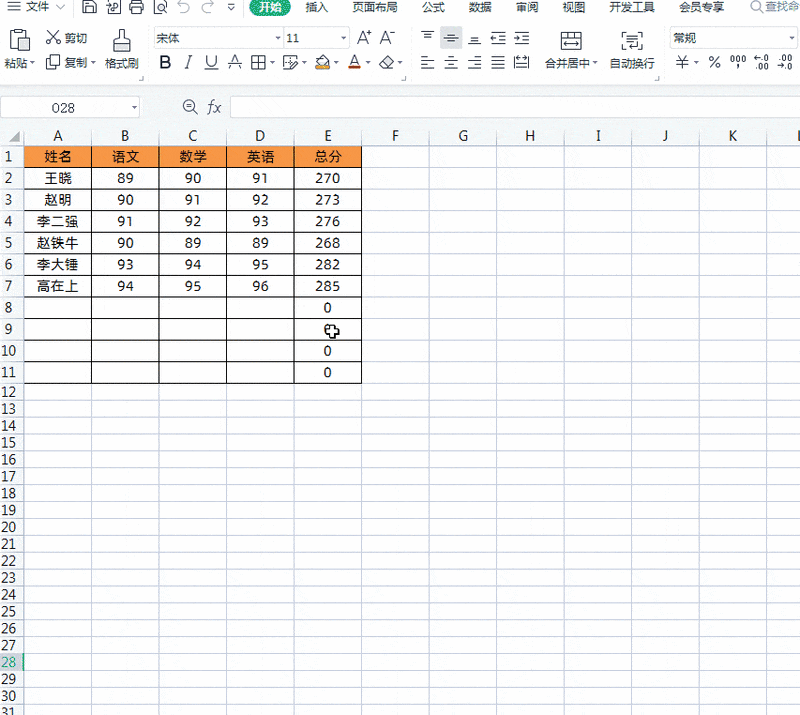800x715 pixels.
Task: Align text to top of cell
Action: coord(428,38)
